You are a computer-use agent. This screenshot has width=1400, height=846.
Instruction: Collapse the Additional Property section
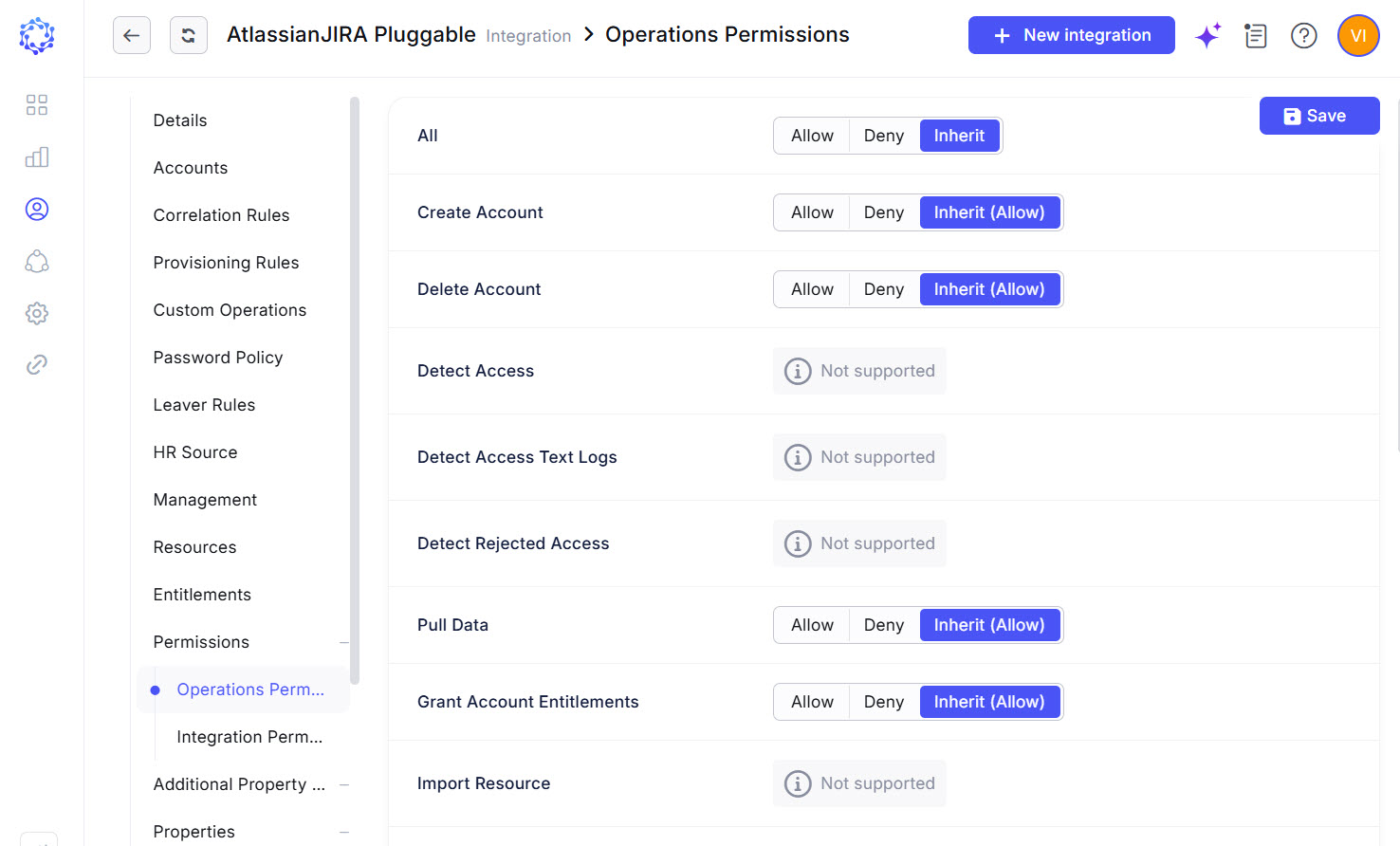click(343, 784)
